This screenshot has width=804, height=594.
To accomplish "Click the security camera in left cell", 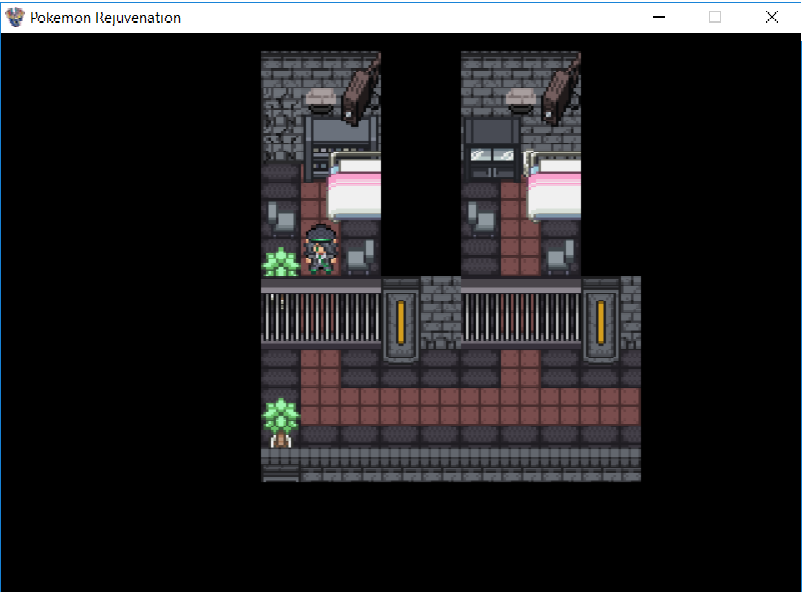I will click(361, 90).
